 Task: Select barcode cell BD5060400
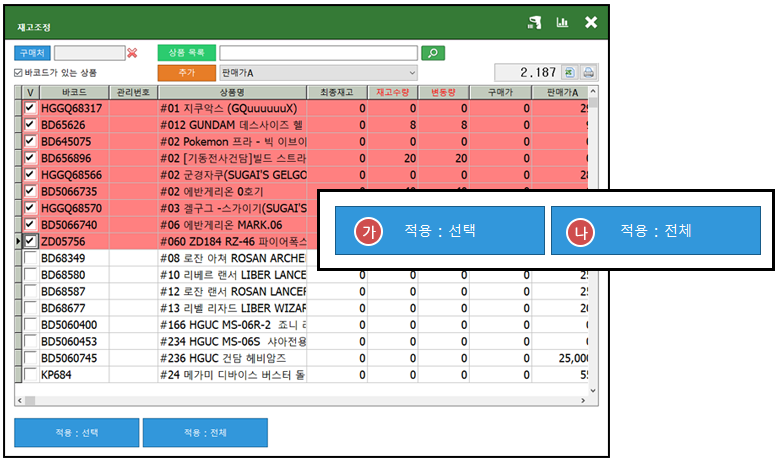click(x=74, y=325)
